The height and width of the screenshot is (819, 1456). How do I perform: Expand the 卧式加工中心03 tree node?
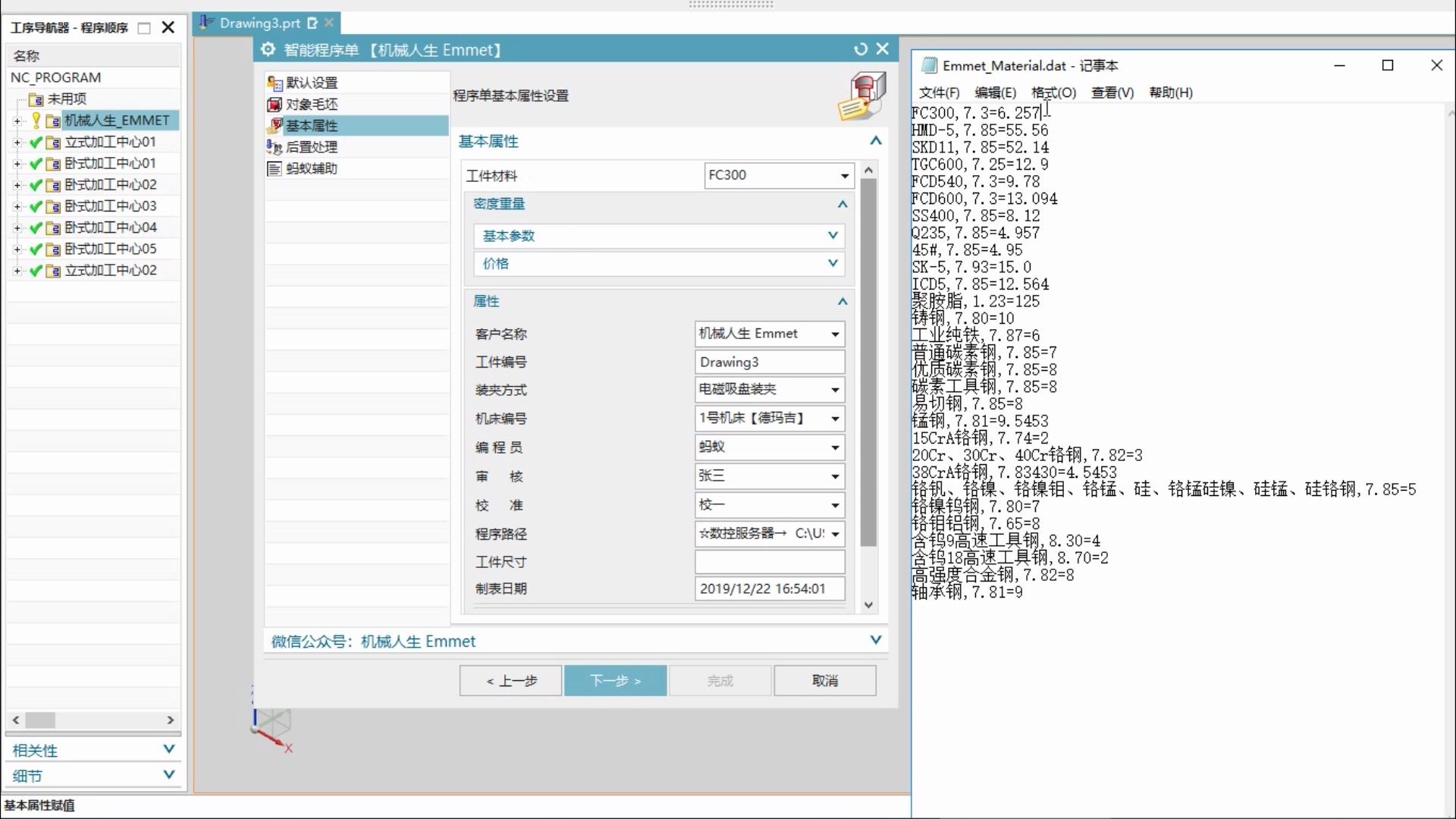[x=17, y=206]
